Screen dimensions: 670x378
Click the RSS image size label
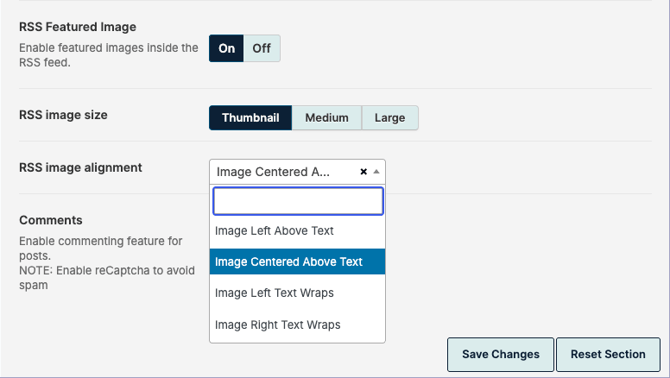click(63, 115)
